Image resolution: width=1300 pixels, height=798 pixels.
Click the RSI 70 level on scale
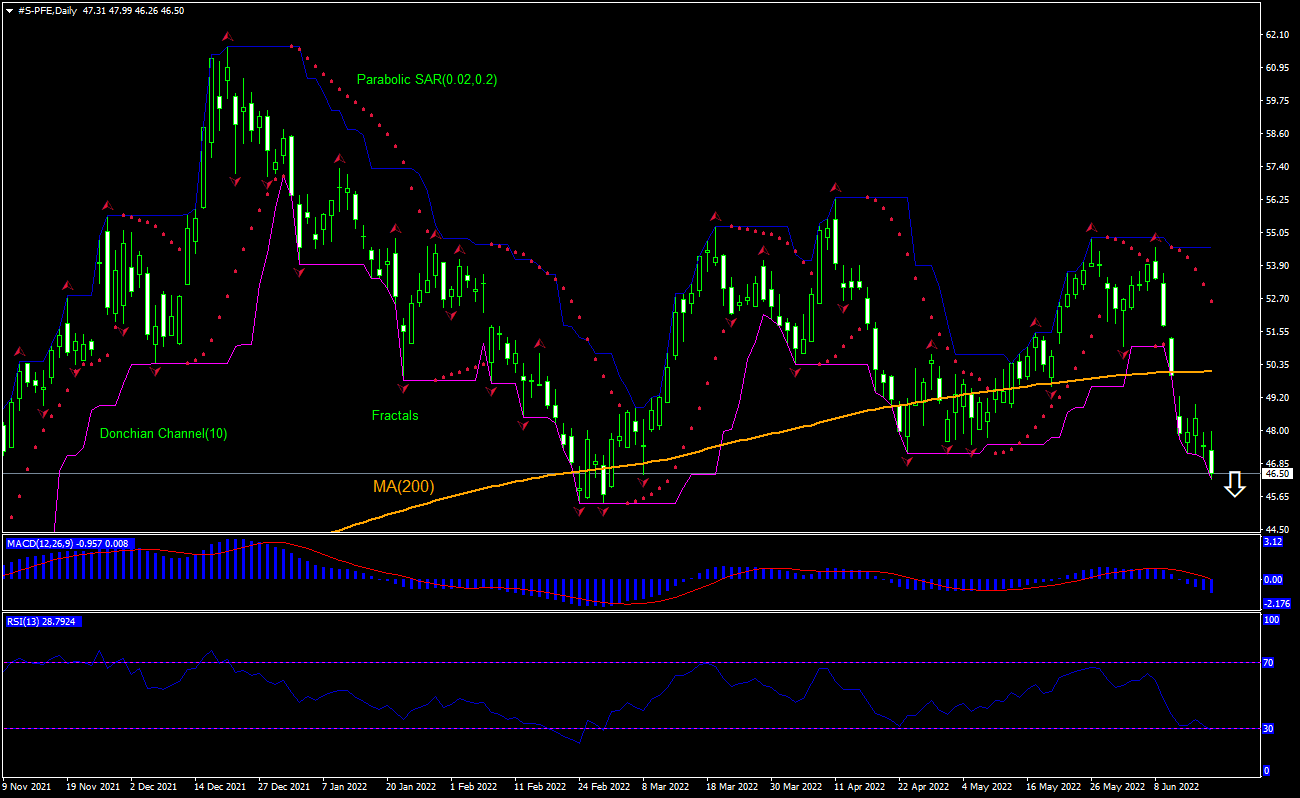click(1269, 663)
